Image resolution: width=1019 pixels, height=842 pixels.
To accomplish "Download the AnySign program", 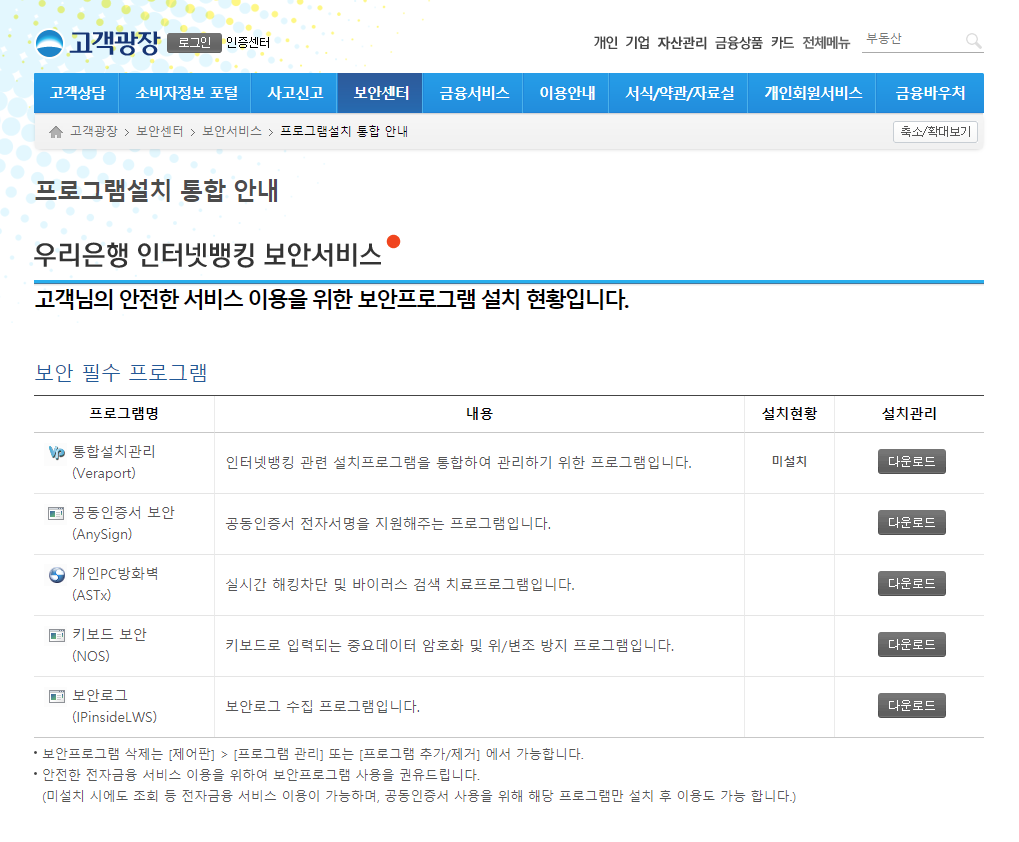I will click(911, 523).
